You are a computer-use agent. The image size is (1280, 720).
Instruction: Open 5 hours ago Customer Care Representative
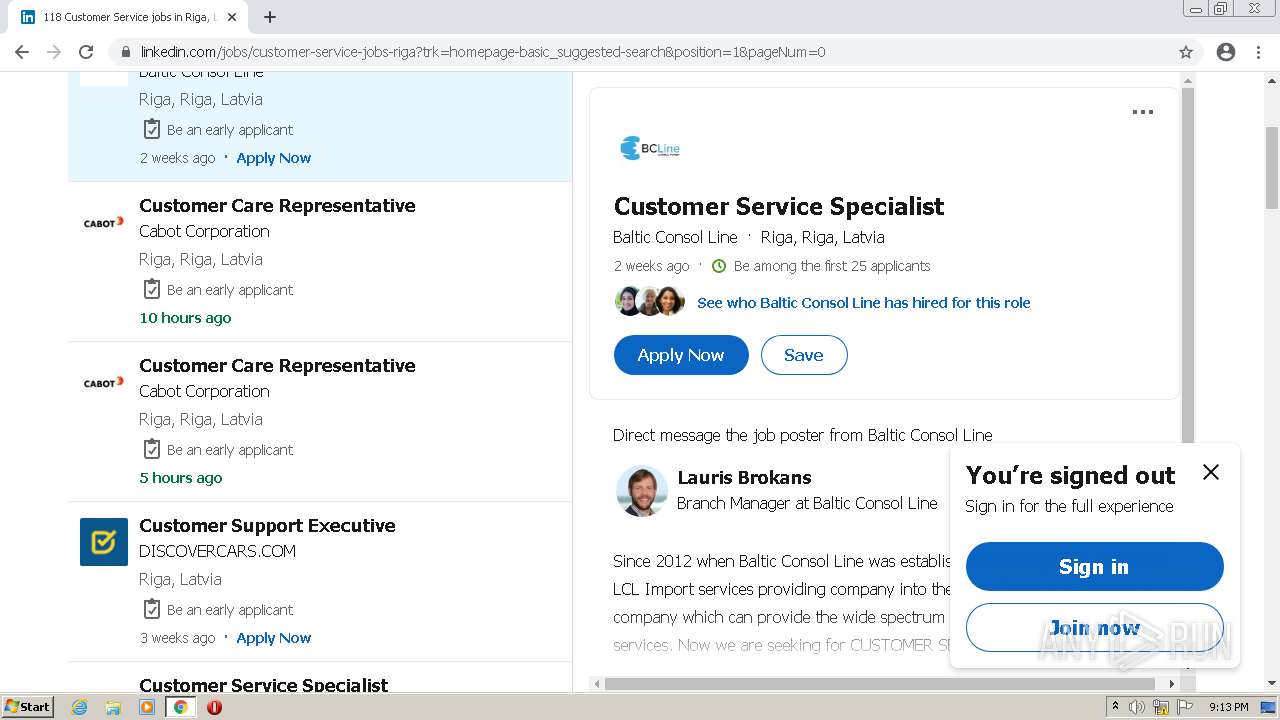(x=277, y=365)
